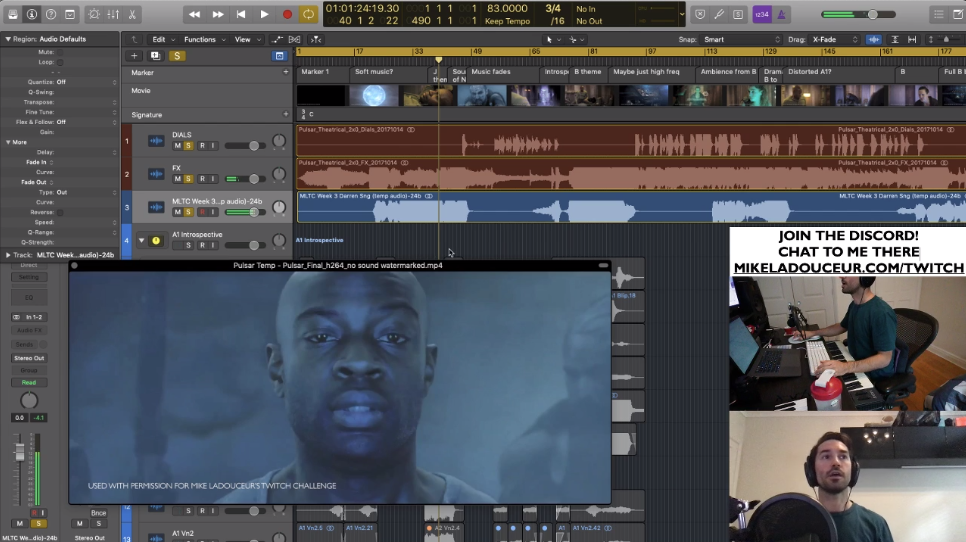Collapse the More section in inspector
966x542 pixels.
coord(8,142)
